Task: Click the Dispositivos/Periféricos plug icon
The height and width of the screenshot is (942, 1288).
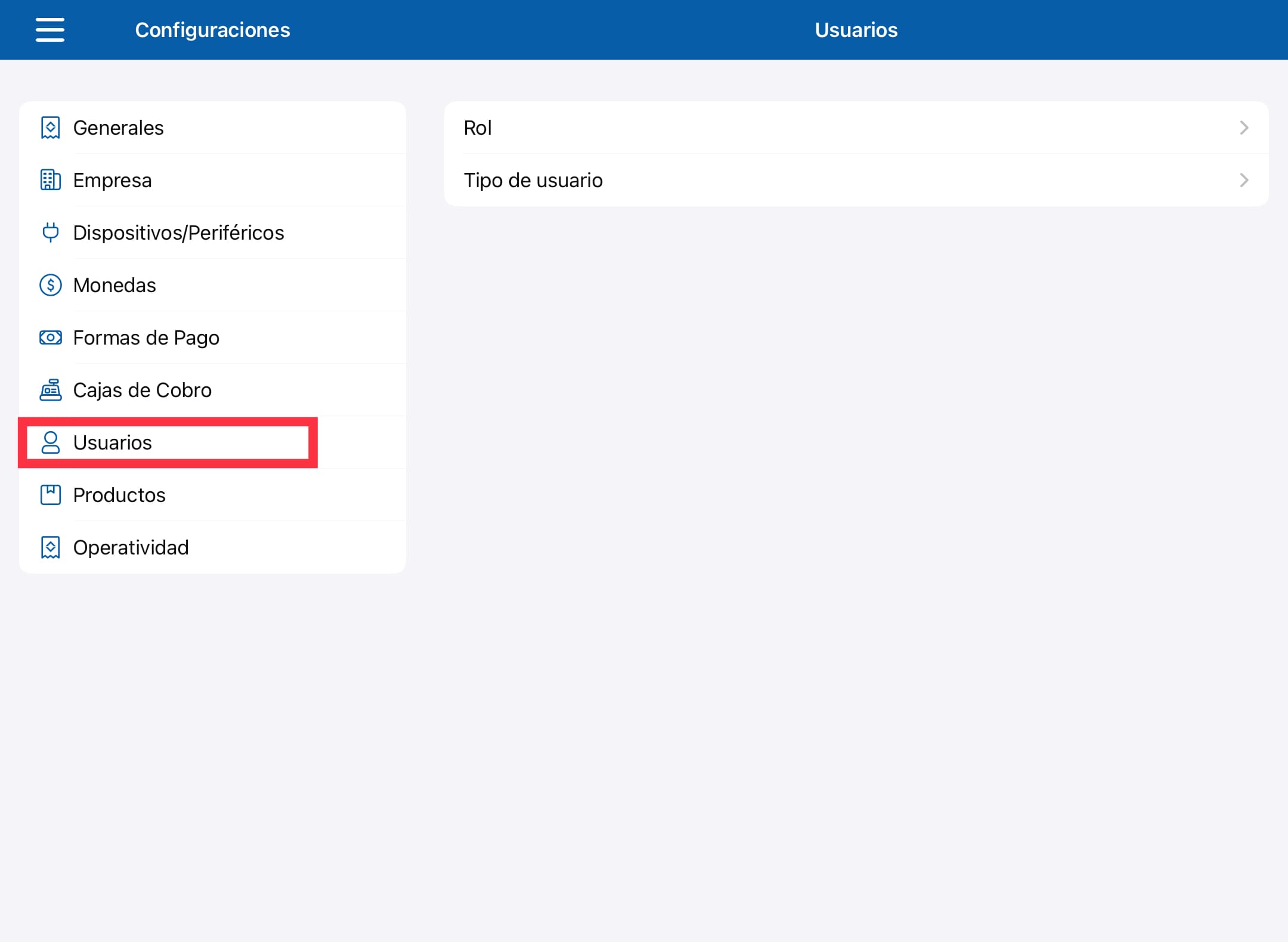Action: 51,233
